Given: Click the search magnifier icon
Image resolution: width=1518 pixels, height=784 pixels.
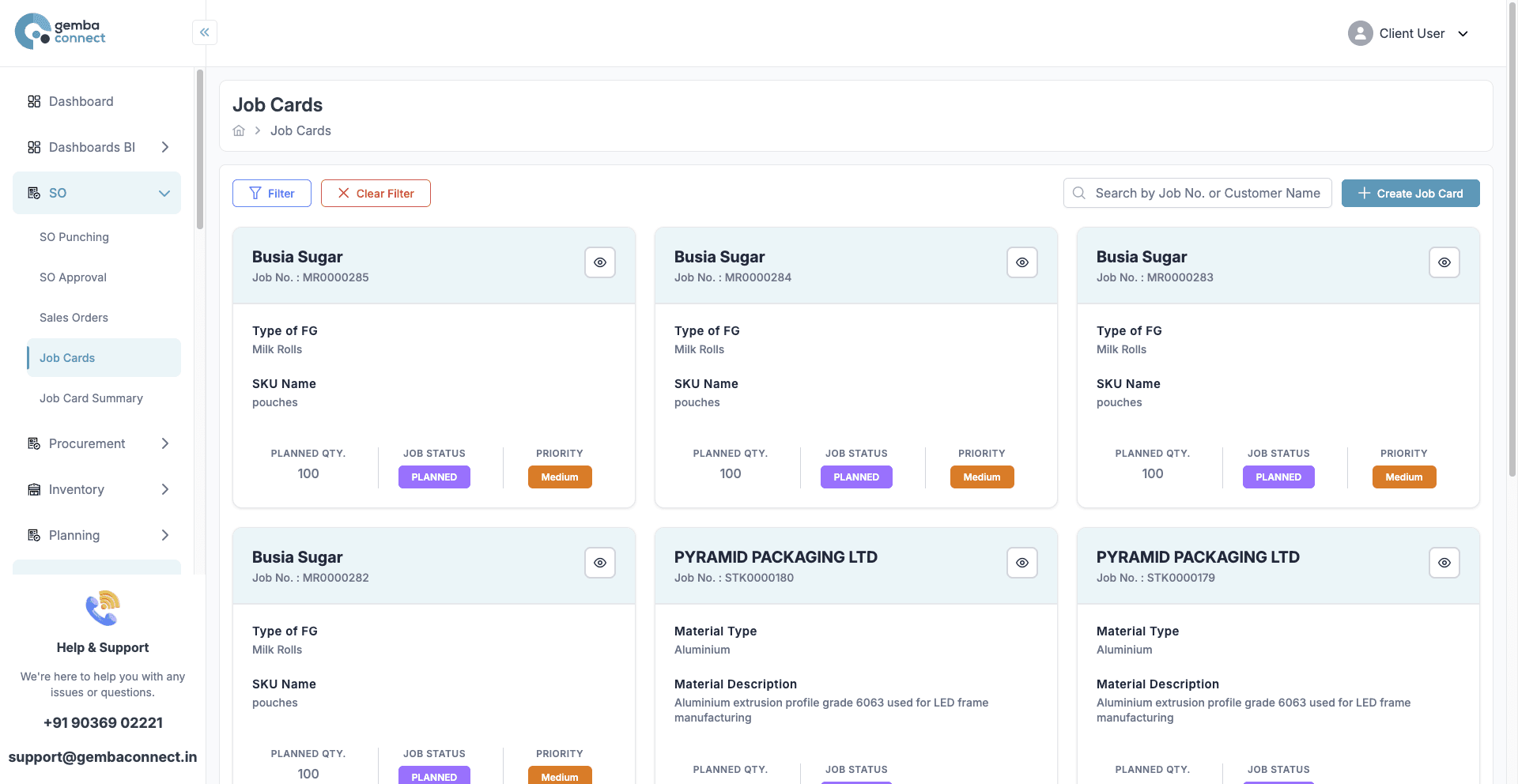Looking at the screenshot, I should [x=1079, y=193].
